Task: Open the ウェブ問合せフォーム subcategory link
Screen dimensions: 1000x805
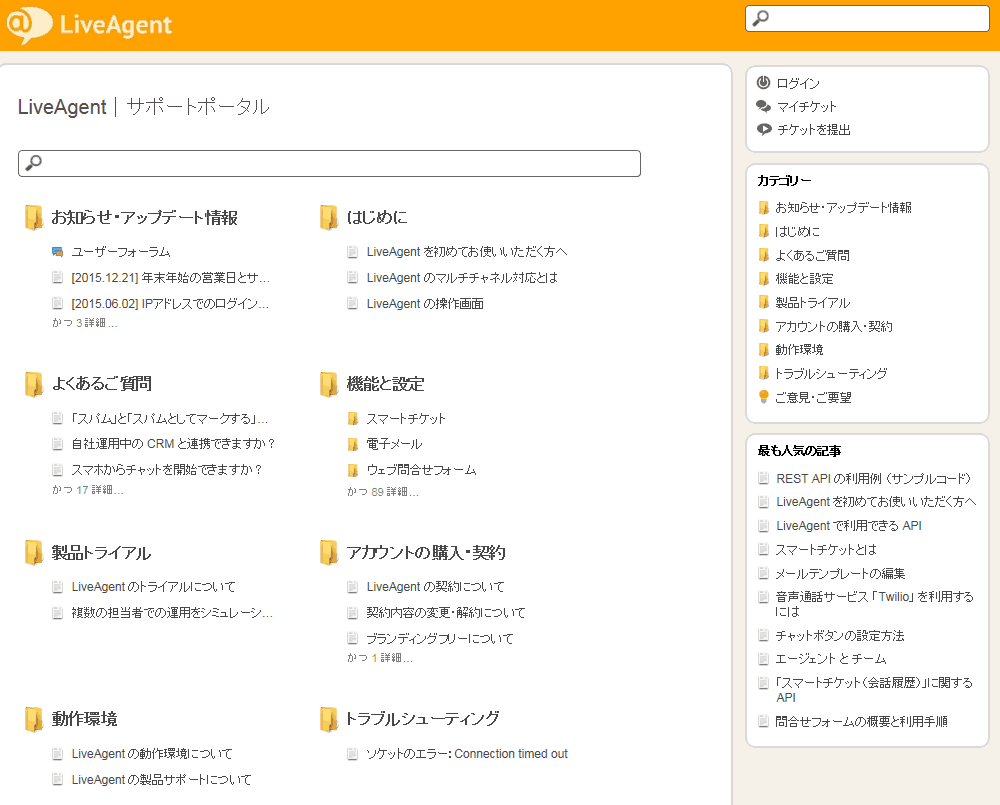Action: (x=421, y=470)
